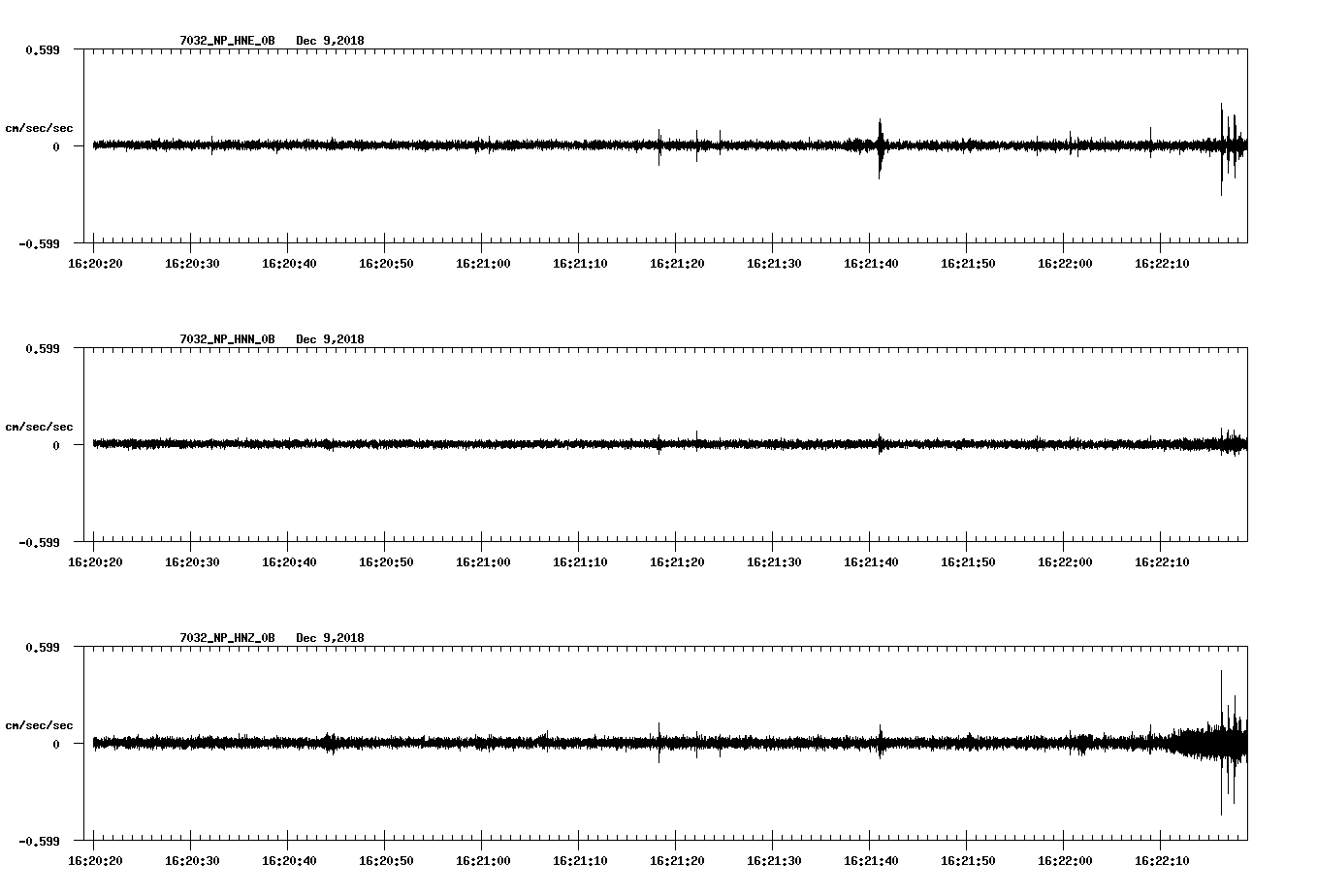This screenshot has height=896, width=1317.
Task: Click the -0.599 lower axis value of HNE plot
Action: [39, 243]
